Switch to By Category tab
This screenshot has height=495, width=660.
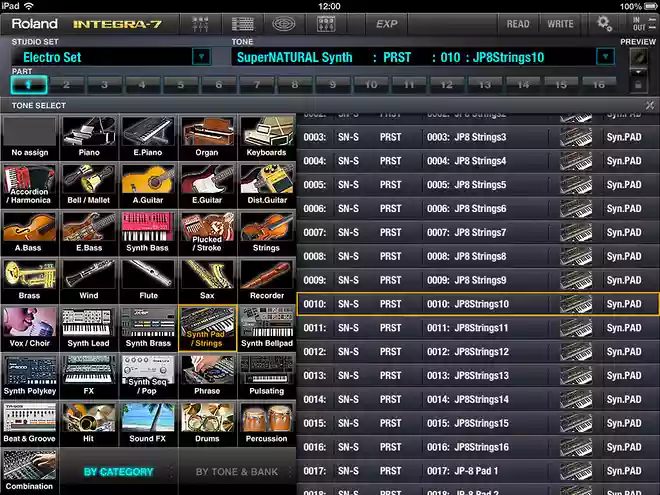118,472
